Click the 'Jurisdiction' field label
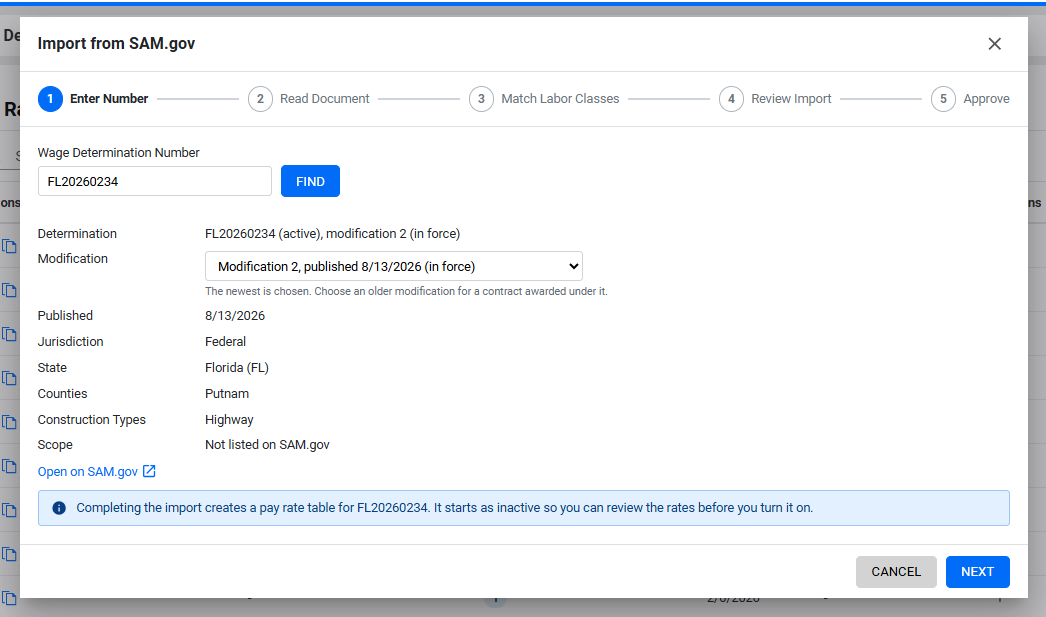The height and width of the screenshot is (617, 1046). (71, 342)
